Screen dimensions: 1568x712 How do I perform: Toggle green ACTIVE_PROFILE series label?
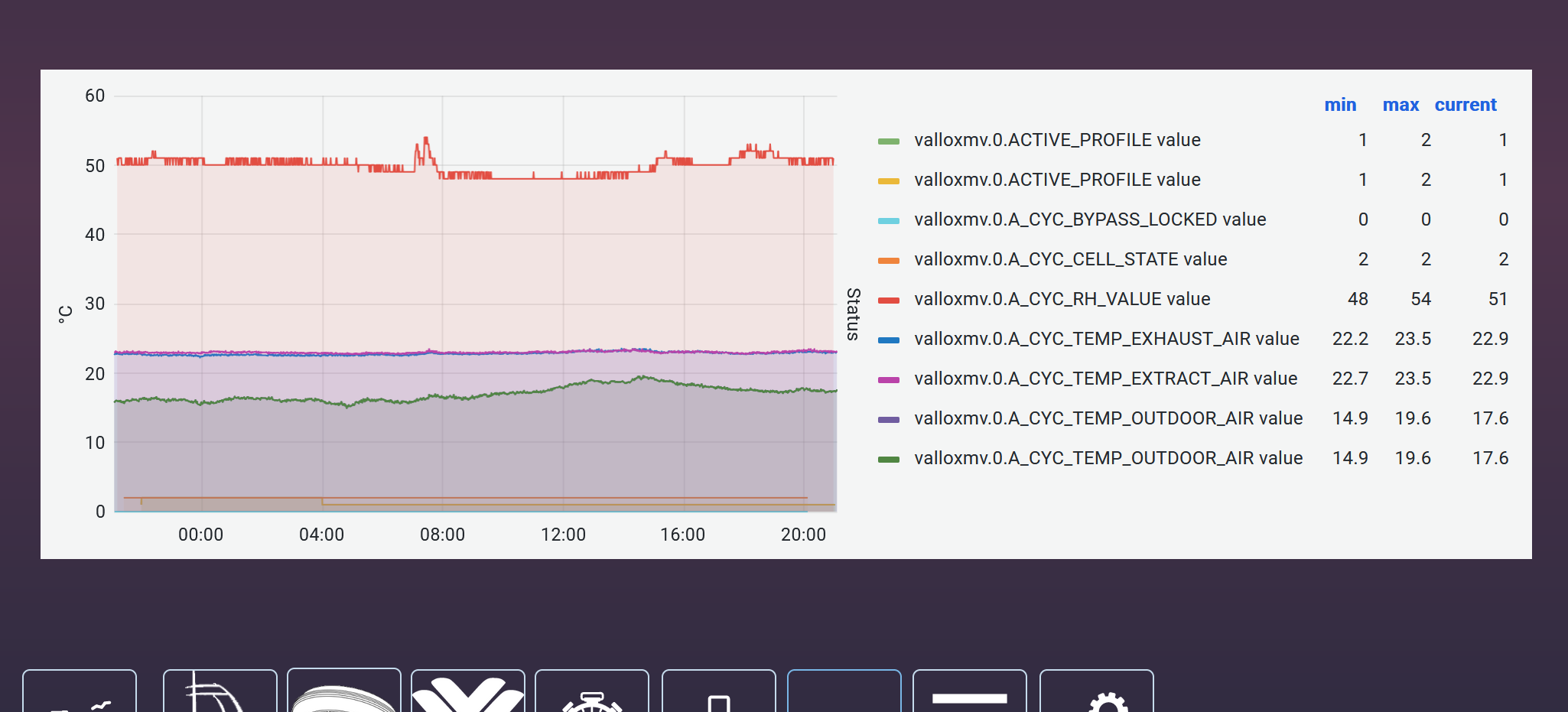pyautogui.click(x=1057, y=140)
